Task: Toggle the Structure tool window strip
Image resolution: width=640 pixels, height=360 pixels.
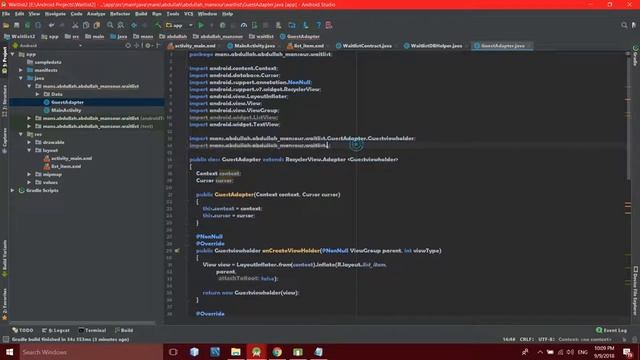Action: coord(4,100)
